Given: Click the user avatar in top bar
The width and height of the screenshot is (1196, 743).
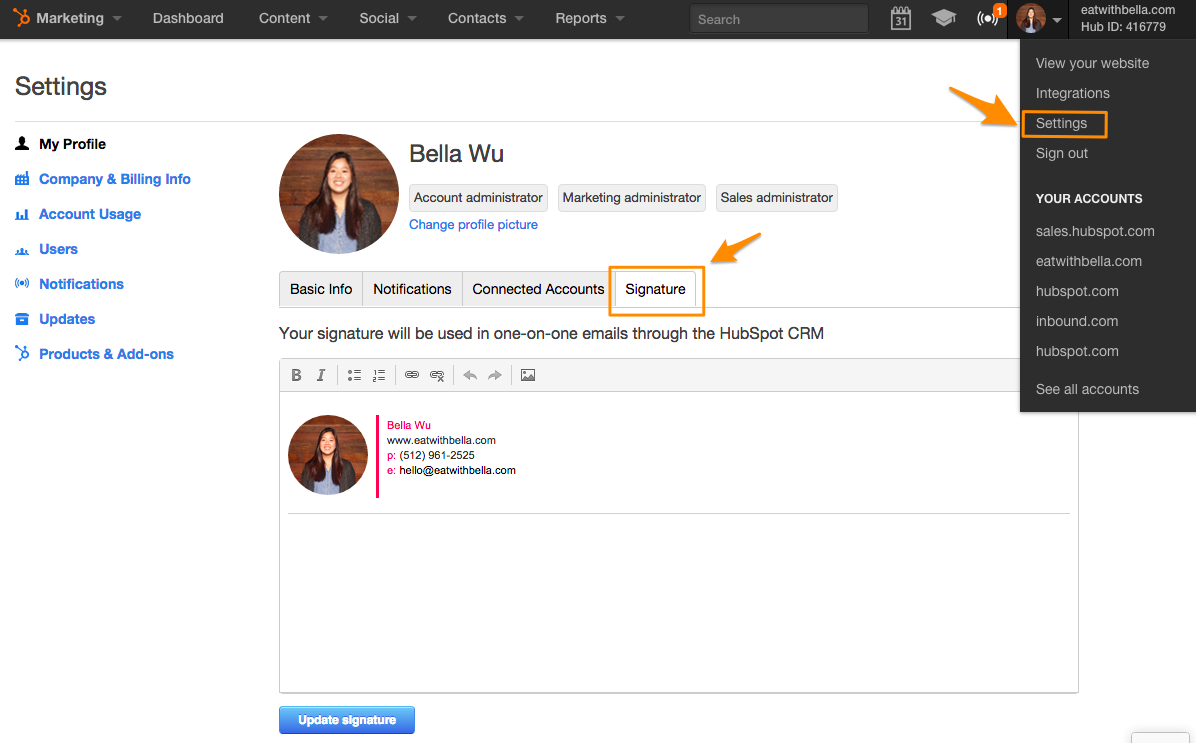Looking at the screenshot, I should pos(1030,18).
